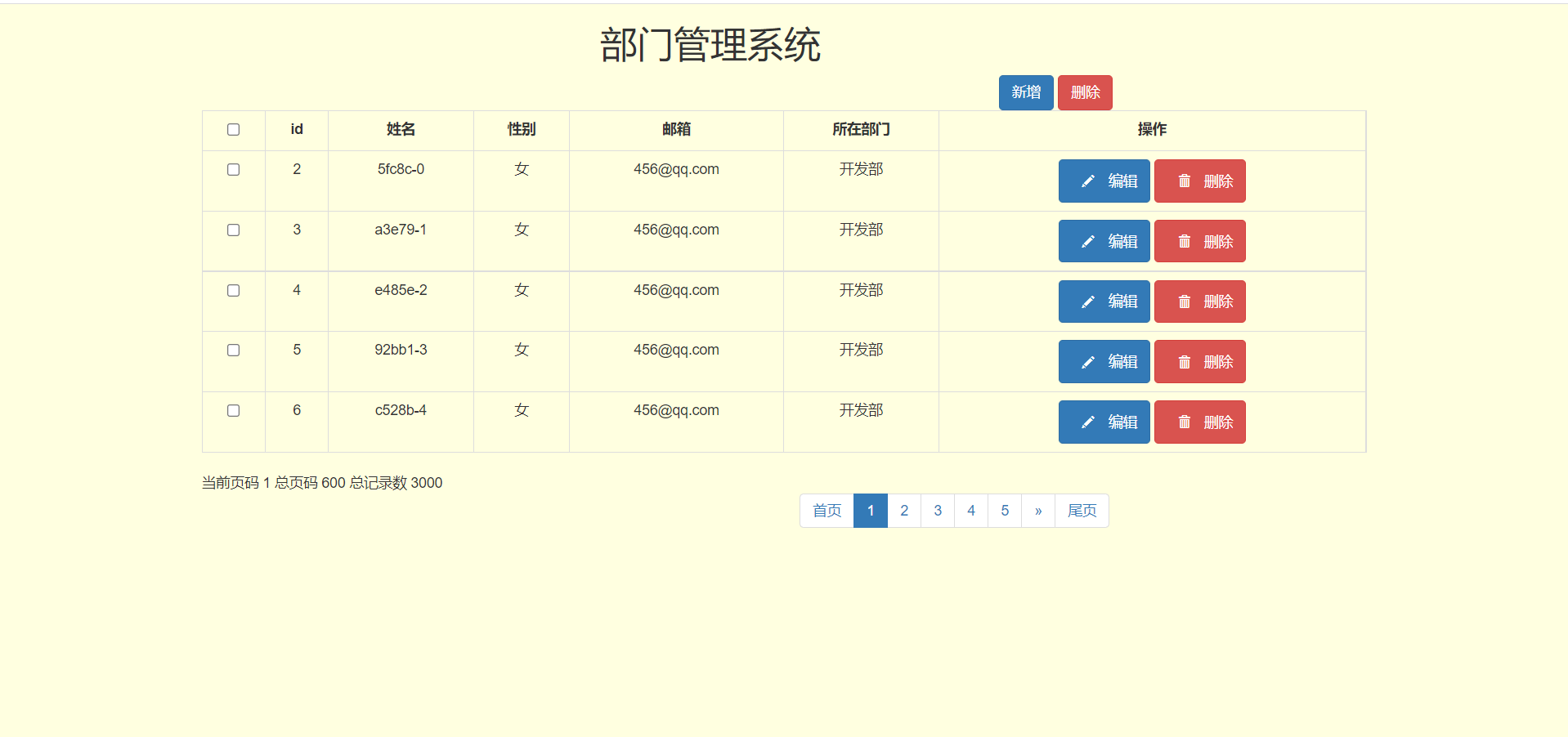Go to page 3 in pagination
Image resolution: width=1568 pixels, height=737 pixels.
938,511
